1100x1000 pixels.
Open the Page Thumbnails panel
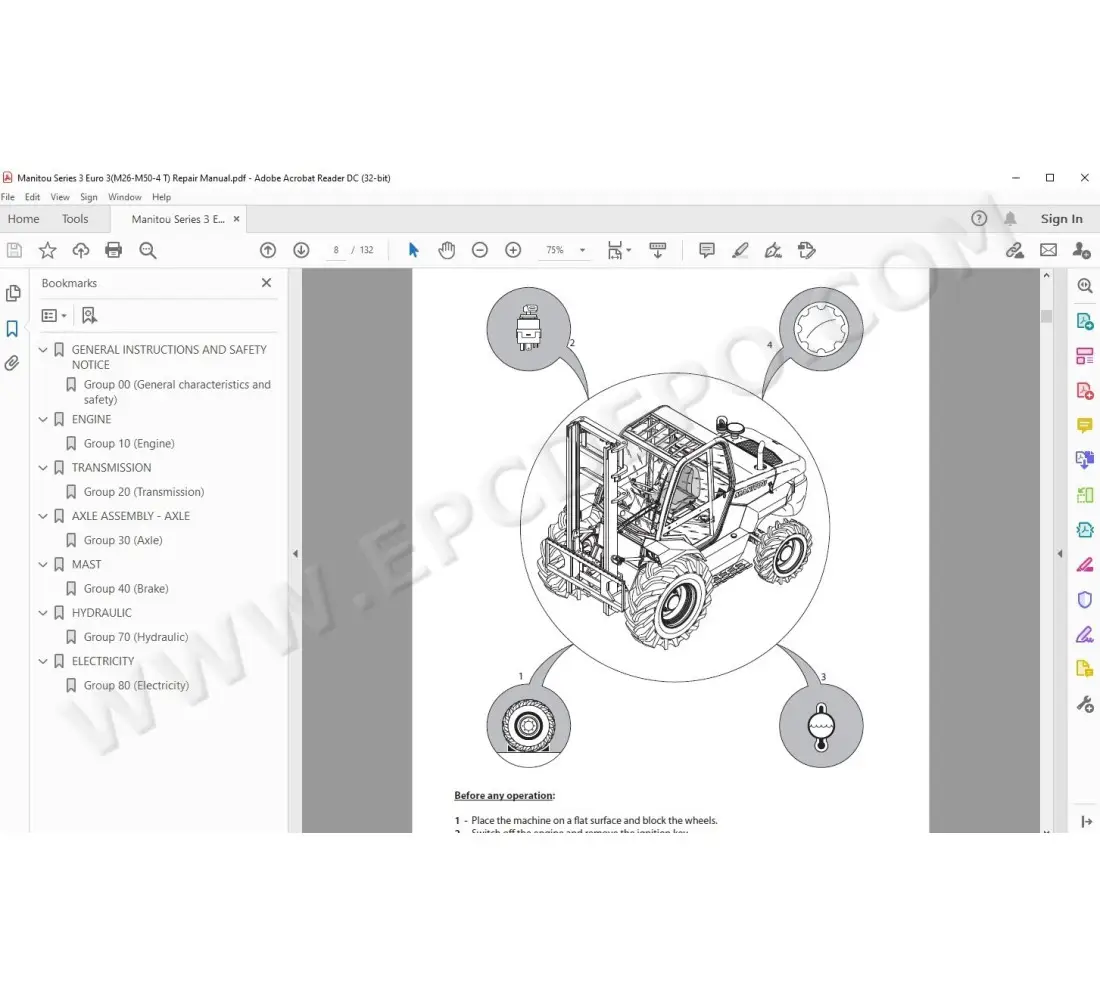pyautogui.click(x=13, y=293)
